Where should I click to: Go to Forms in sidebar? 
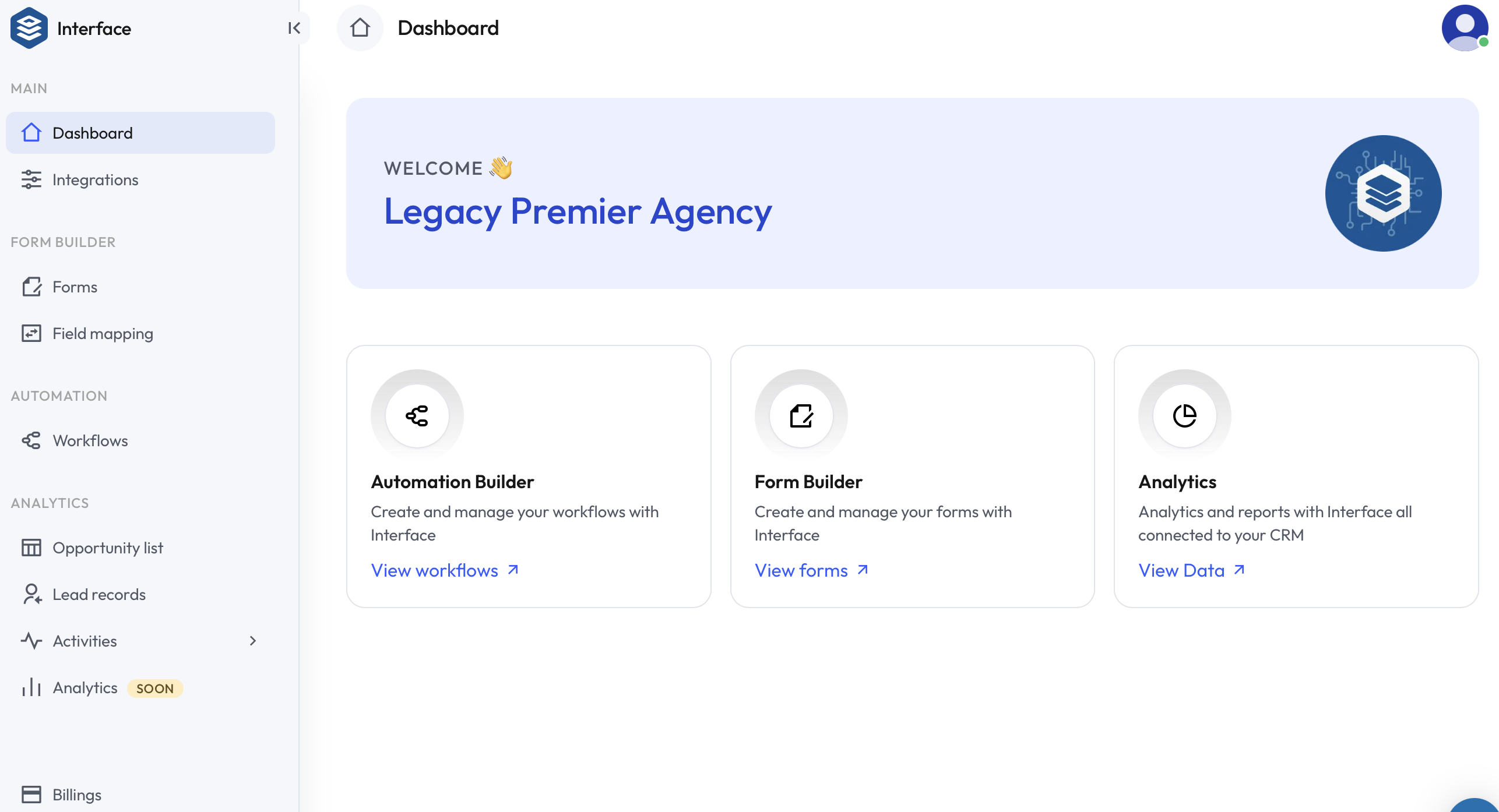75,287
